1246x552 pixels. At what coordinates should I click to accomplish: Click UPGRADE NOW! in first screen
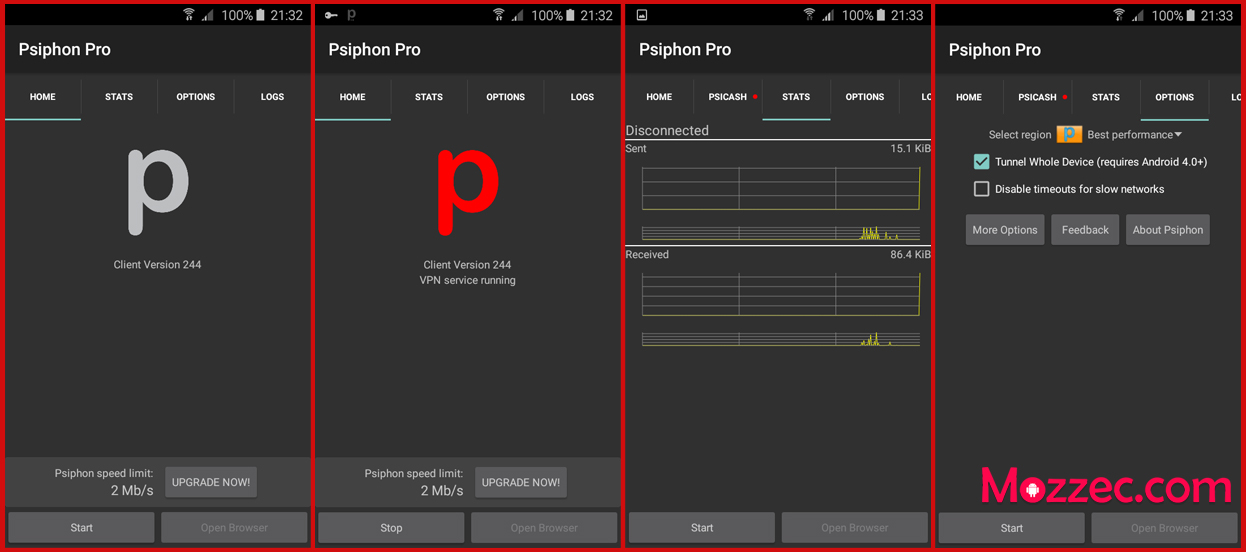[x=211, y=482]
